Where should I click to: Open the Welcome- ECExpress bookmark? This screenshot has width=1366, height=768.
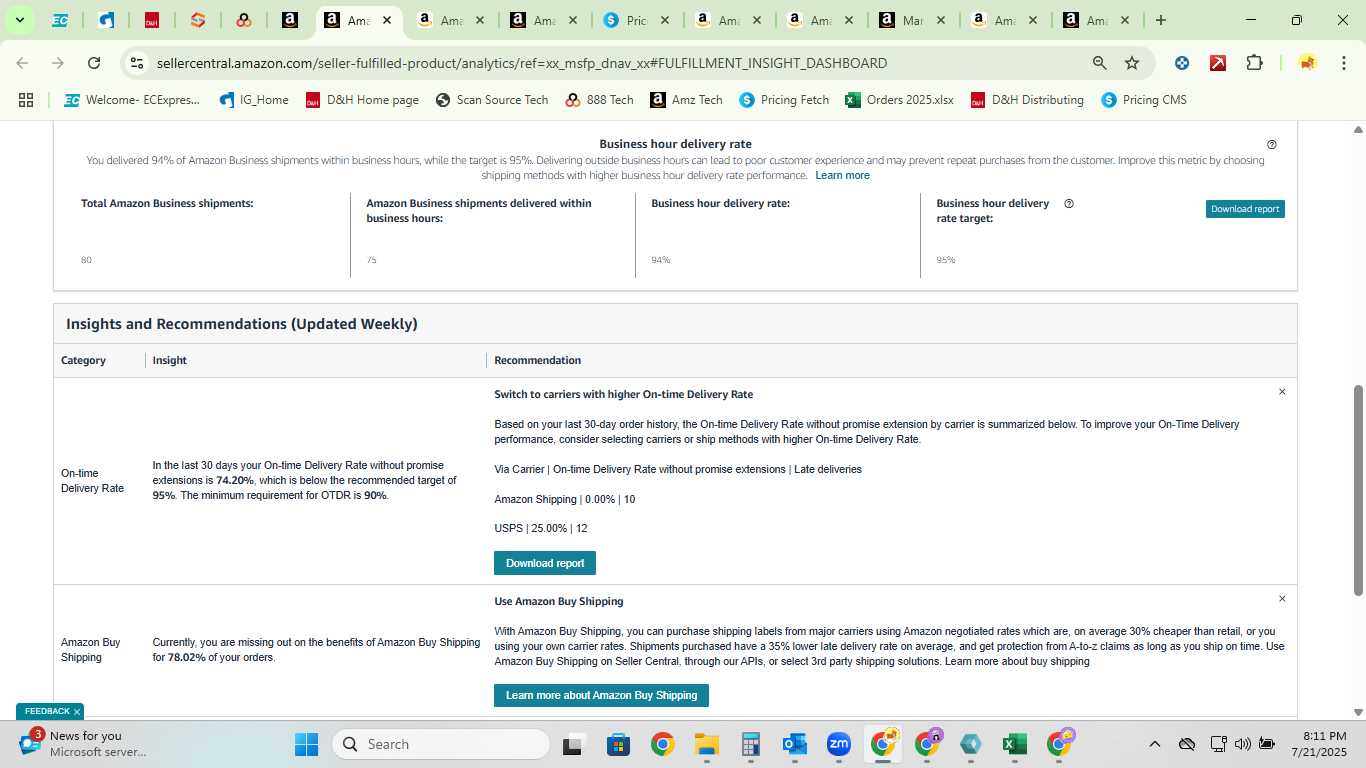click(x=132, y=100)
